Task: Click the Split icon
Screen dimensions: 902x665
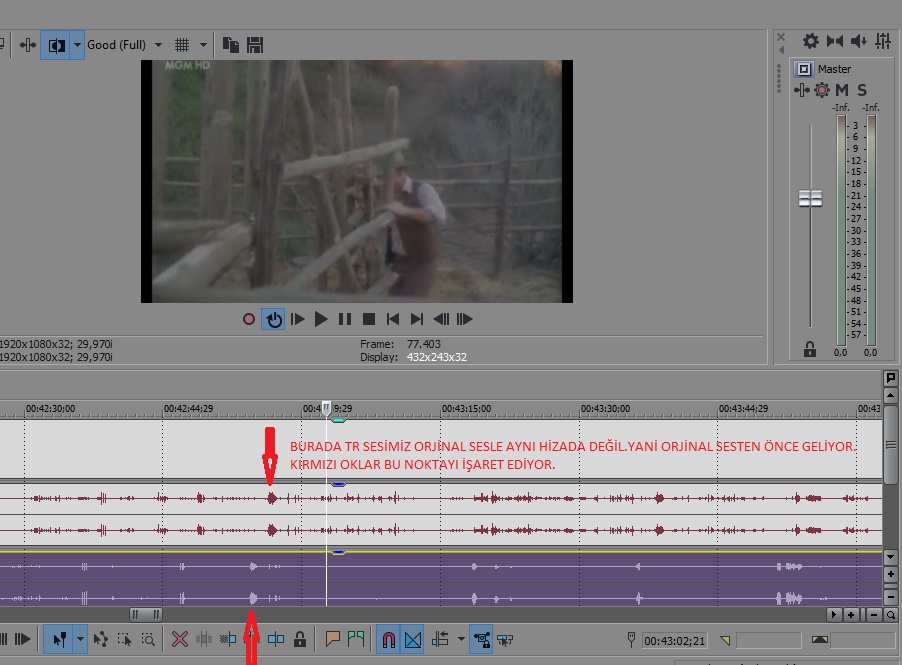Action: 276,639
